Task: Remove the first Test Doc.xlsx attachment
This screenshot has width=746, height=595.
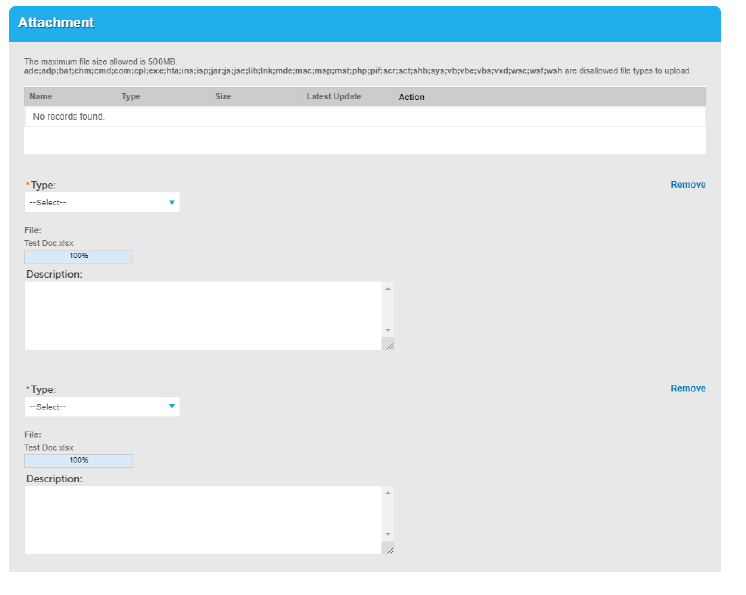Action: [x=687, y=185]
